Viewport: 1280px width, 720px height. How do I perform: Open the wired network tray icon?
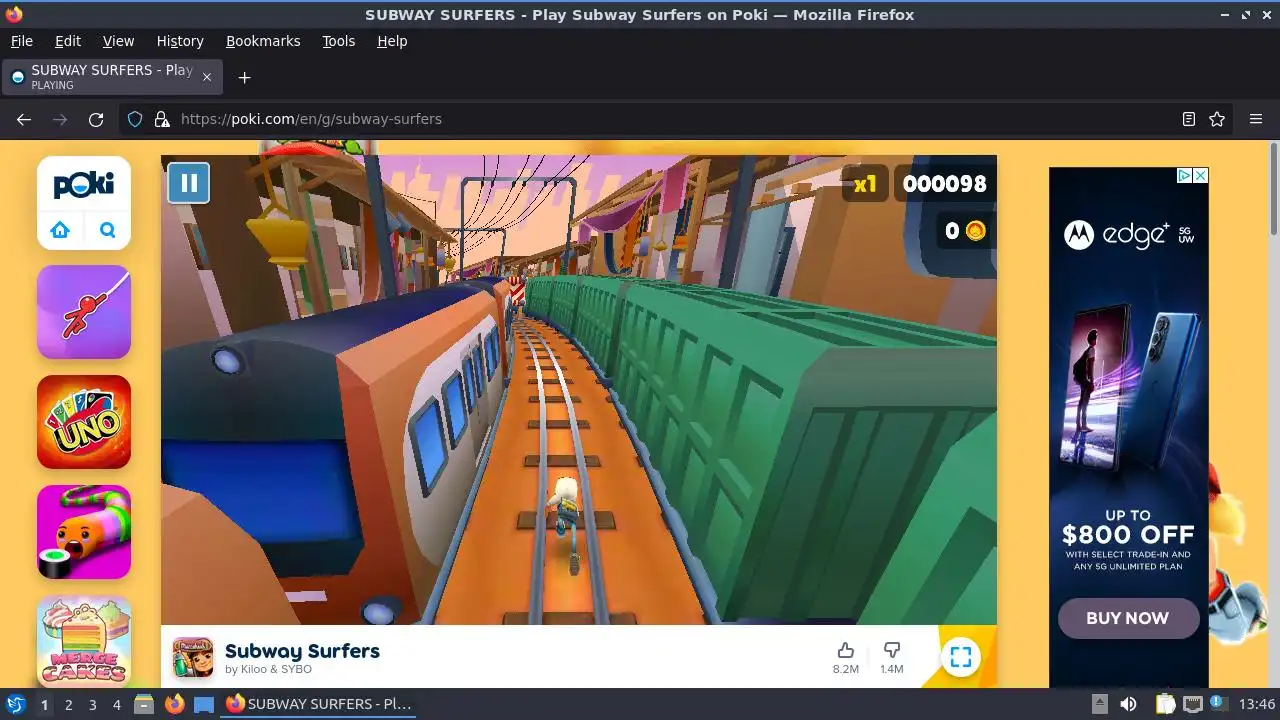1192,704
